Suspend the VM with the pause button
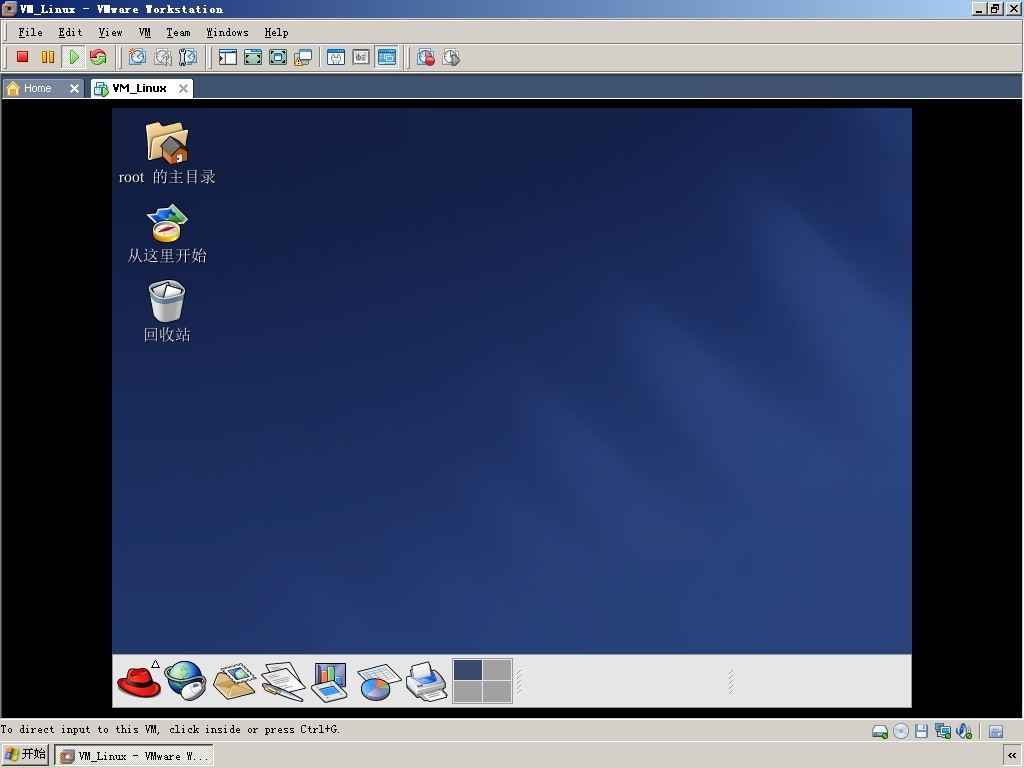Screen dimensions: 1024x768 coord(48,57)
